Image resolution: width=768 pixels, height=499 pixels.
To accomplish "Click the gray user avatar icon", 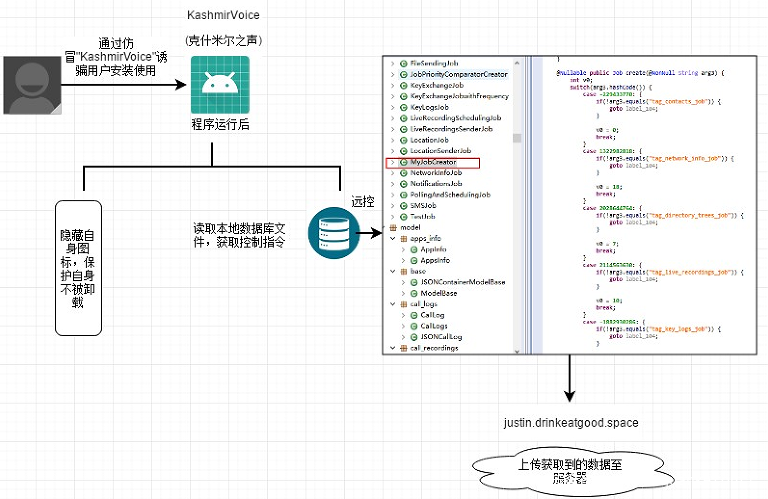I will 32,85.
